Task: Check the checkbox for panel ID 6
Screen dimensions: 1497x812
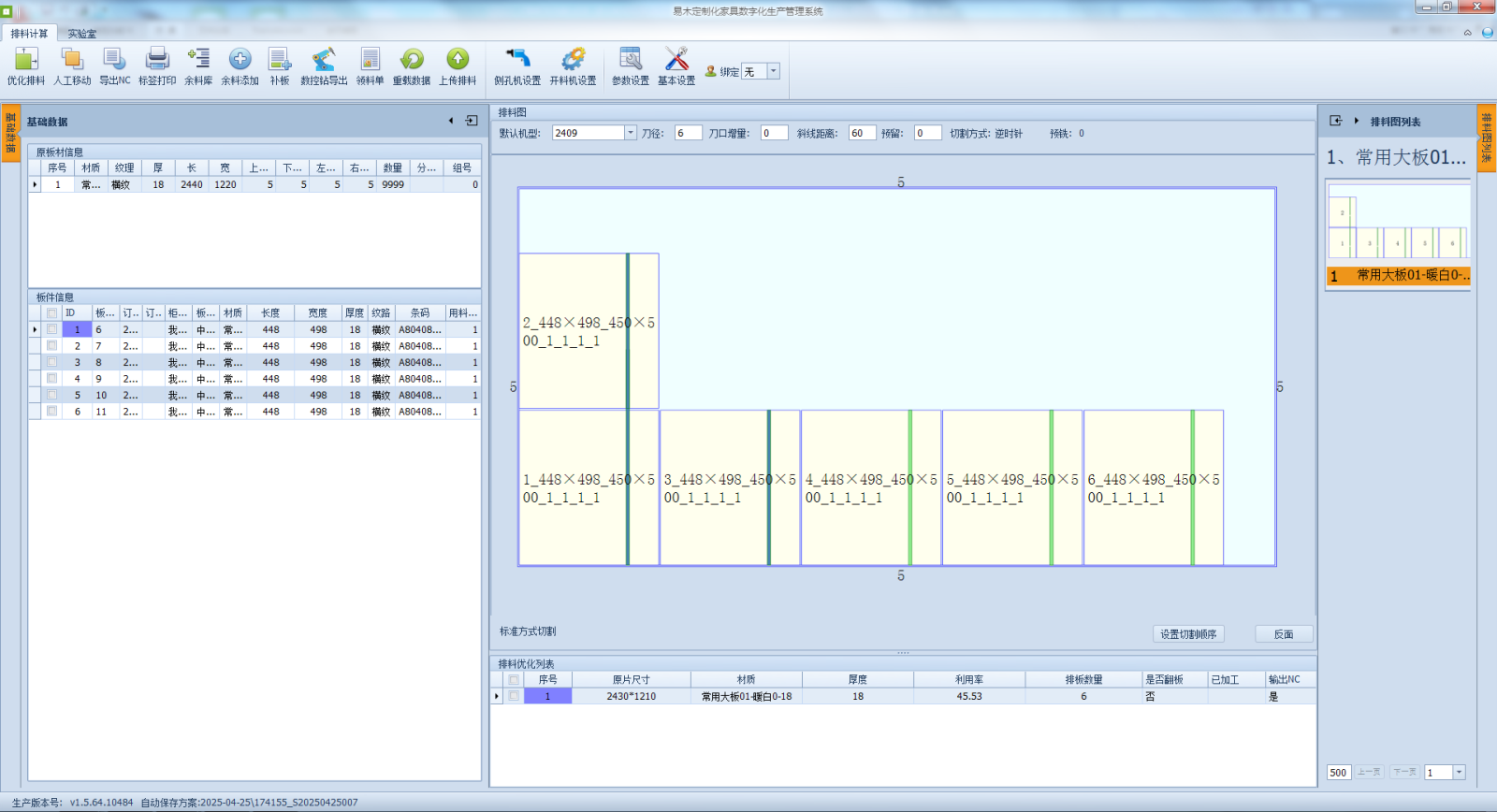Action: (52, 411)
